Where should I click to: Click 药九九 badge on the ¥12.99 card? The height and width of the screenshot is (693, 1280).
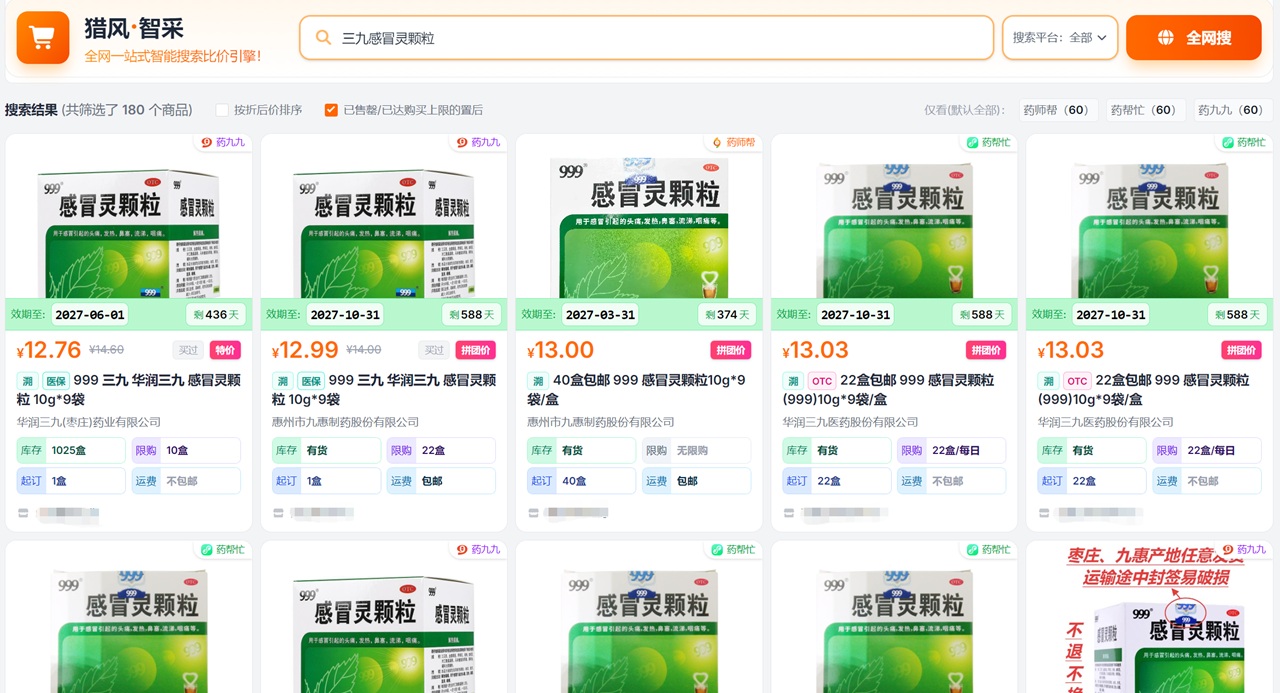[x=478, y=142]
